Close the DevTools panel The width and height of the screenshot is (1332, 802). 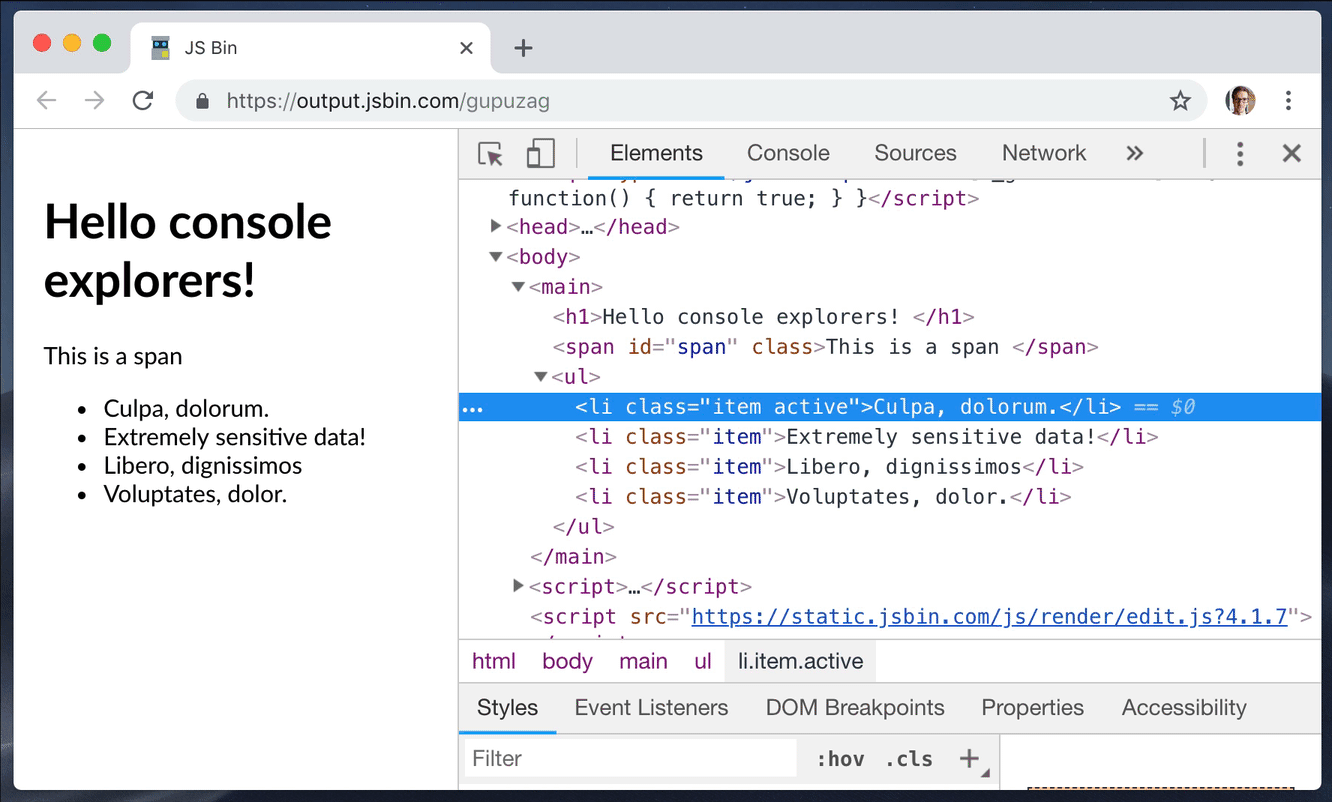pos(1292,153)
